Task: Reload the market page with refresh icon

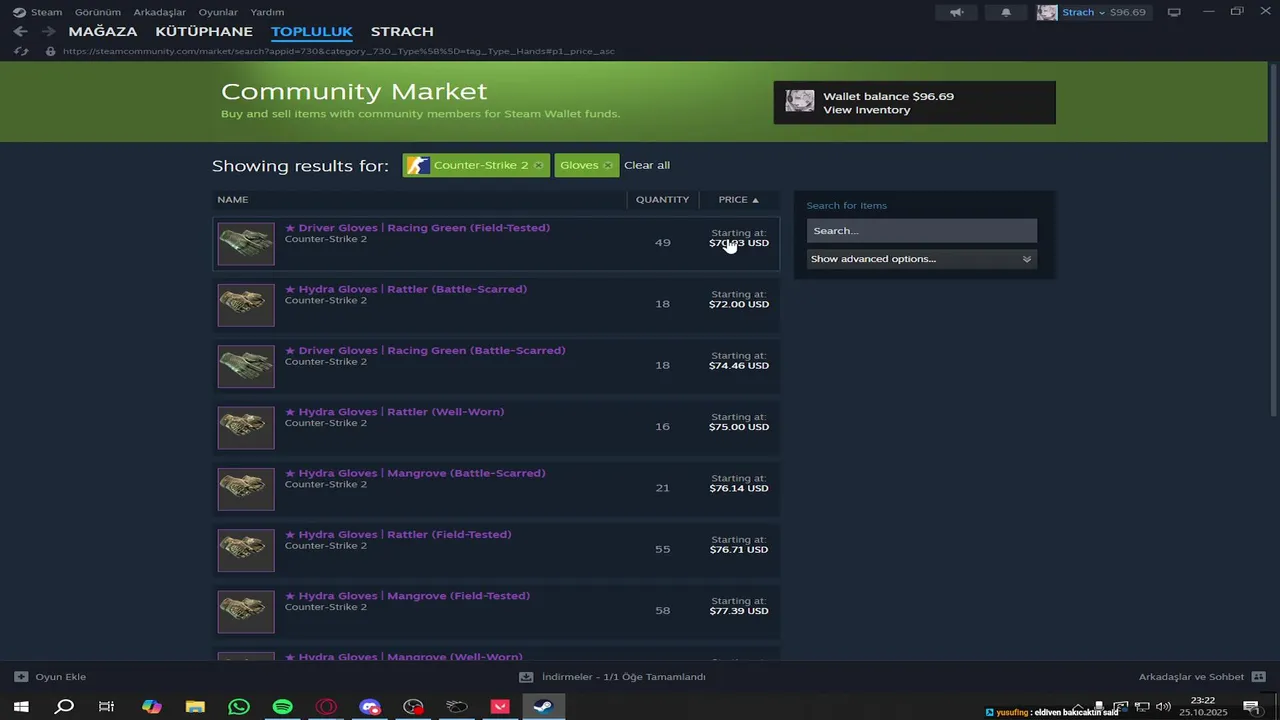Action: point(21,51)
